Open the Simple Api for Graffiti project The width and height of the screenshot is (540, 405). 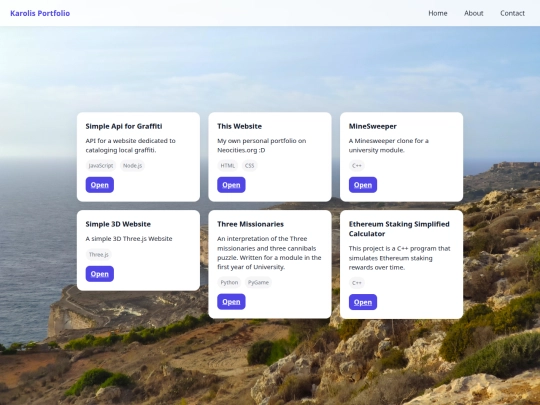coord(100,185)
